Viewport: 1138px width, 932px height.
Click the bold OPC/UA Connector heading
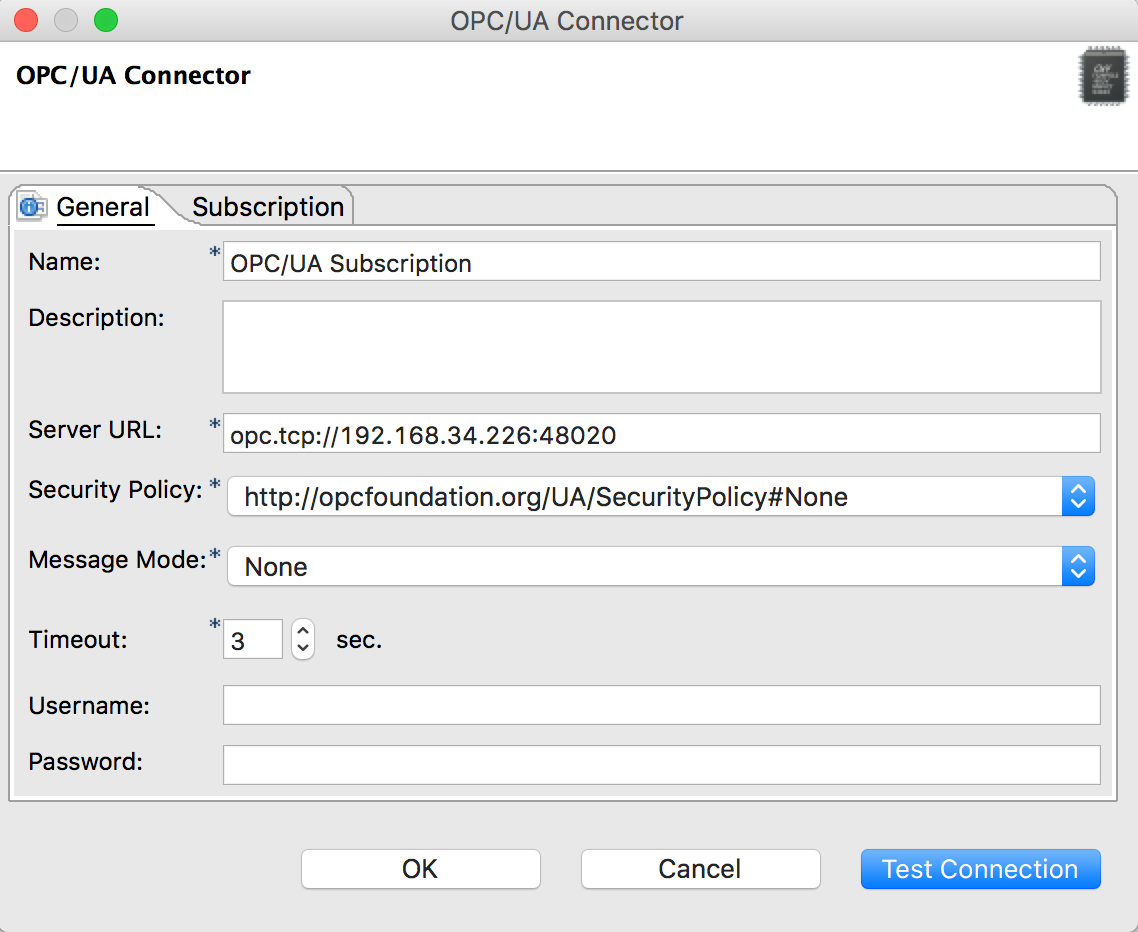134,75
